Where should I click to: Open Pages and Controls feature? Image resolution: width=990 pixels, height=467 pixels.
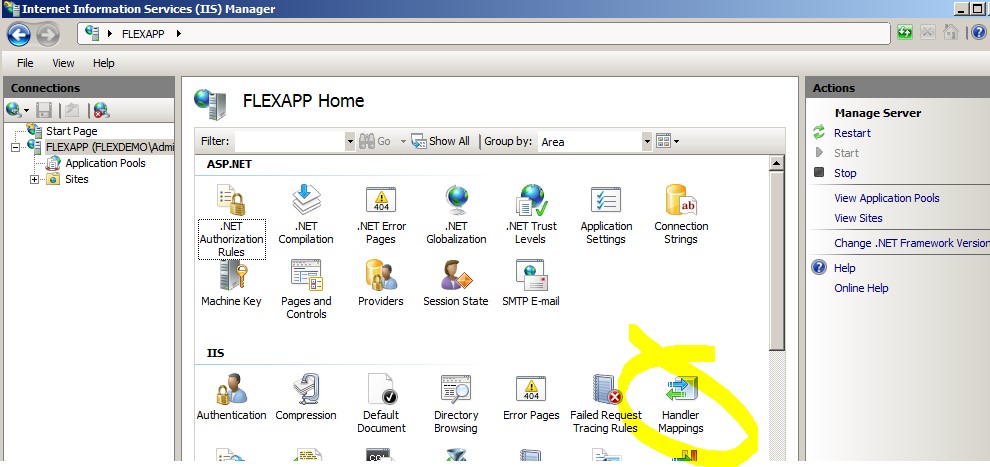pyautogui.click(x=306, y=290)
